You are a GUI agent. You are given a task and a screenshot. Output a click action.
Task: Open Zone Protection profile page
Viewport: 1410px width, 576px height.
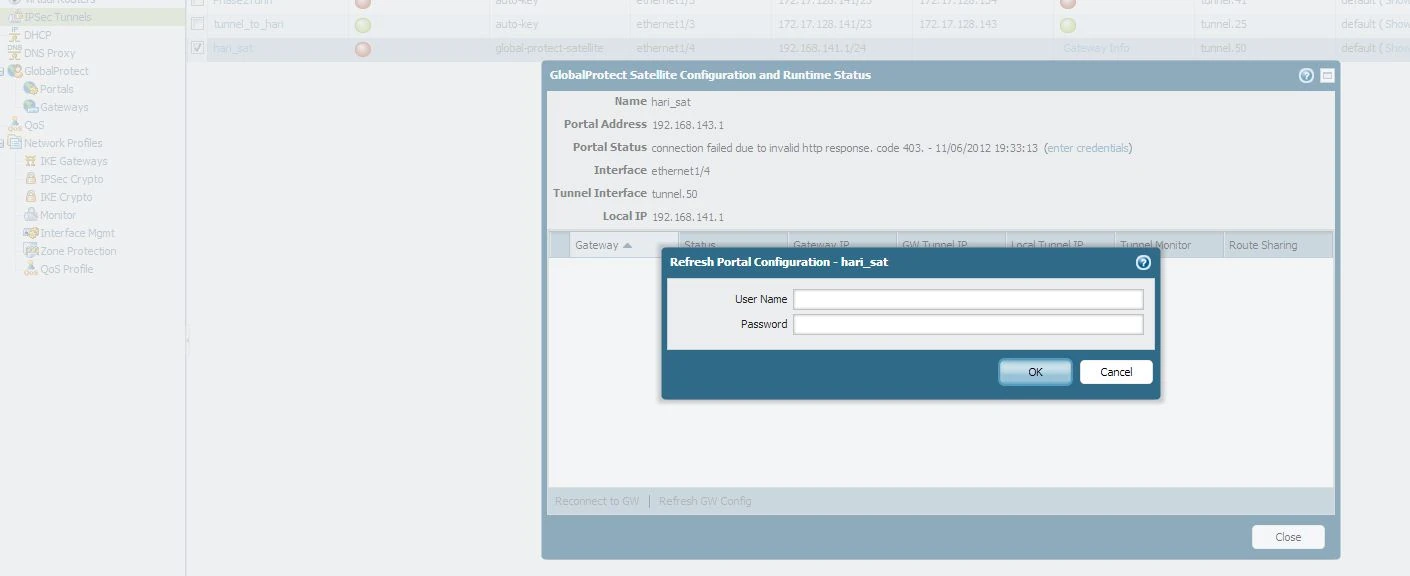[x=78, y=251]
